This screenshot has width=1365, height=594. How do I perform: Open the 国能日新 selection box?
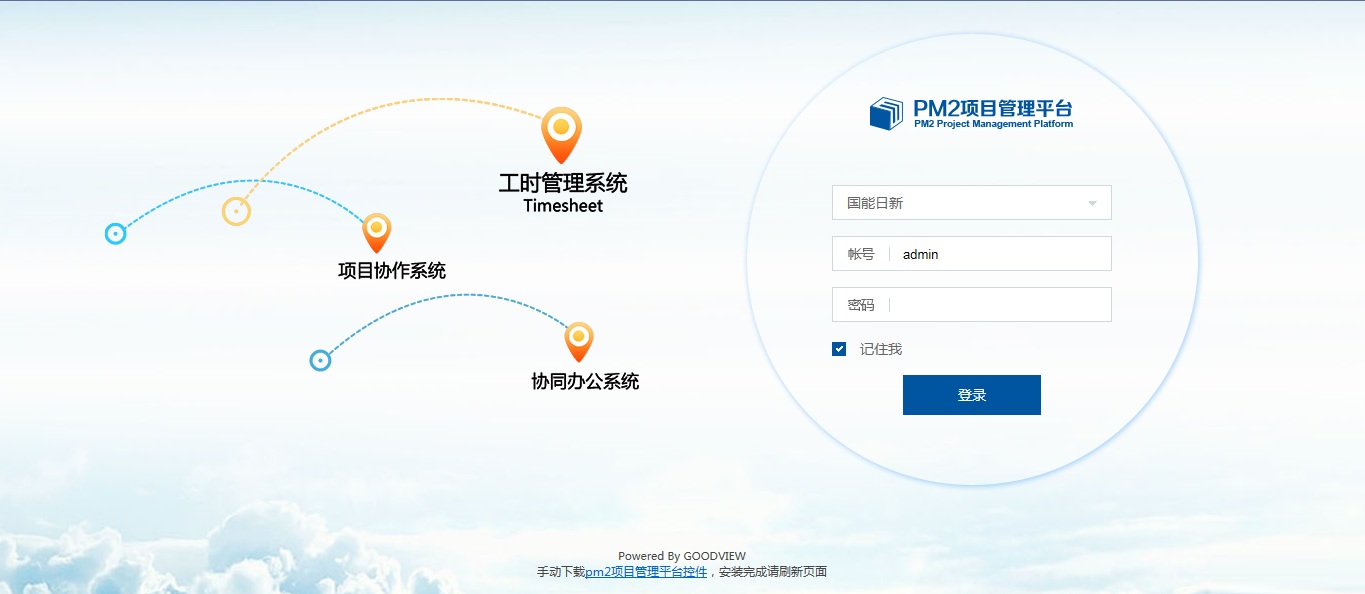(x=960, y=203)
